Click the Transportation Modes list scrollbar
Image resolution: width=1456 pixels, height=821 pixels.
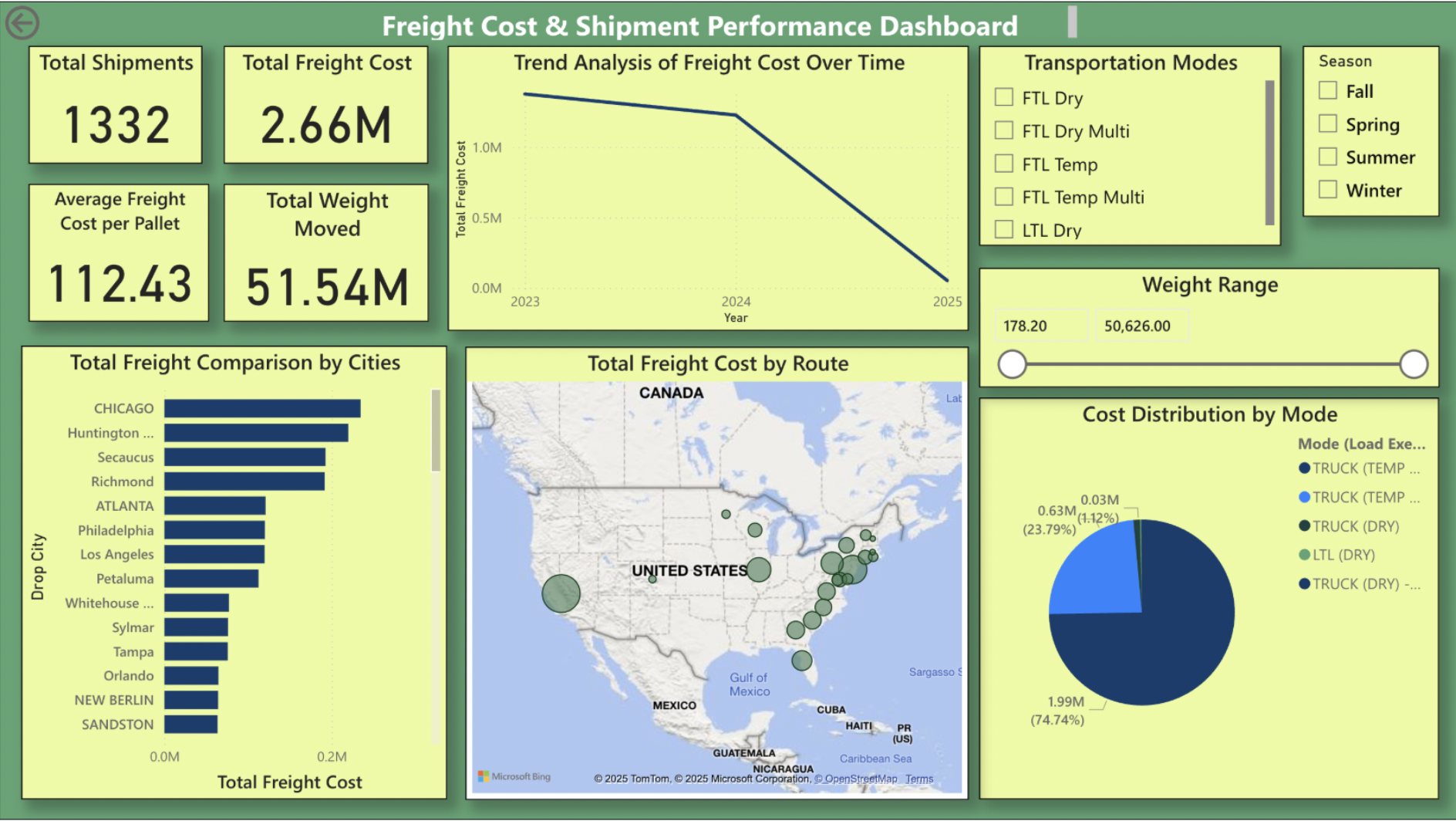tap(1269, 152)
